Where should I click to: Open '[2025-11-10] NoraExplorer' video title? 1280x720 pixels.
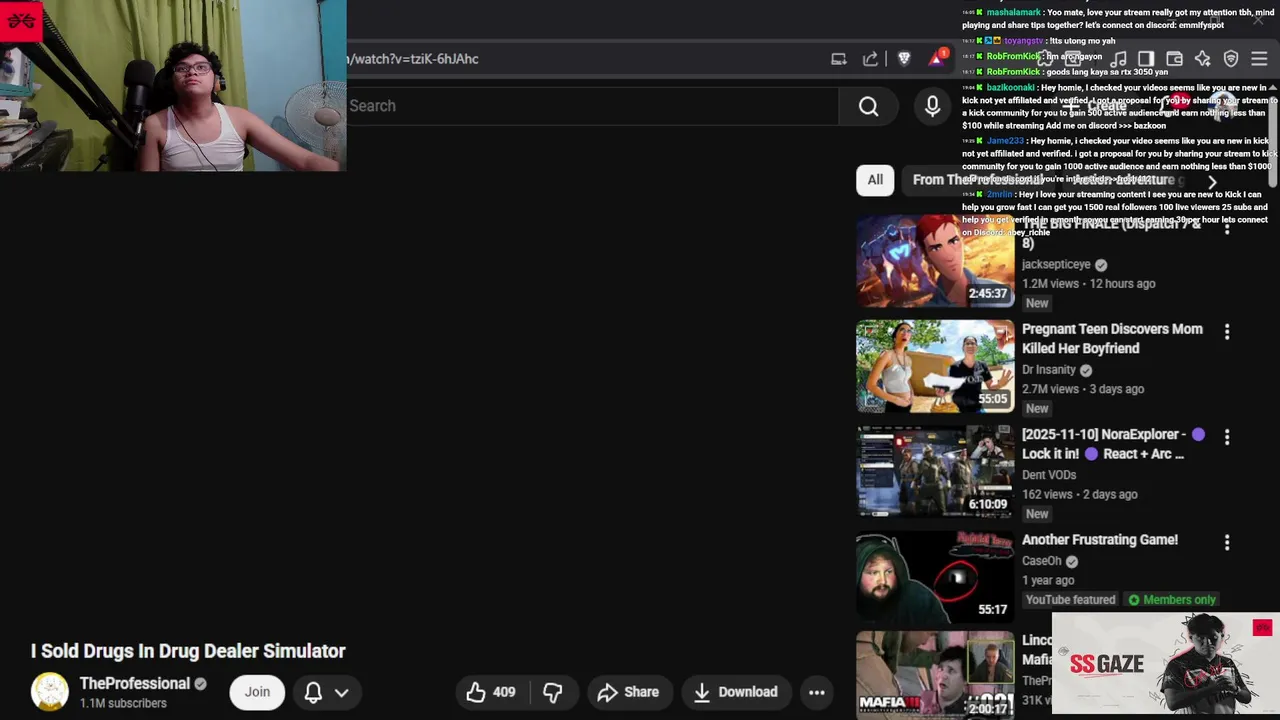point(1113,444)
